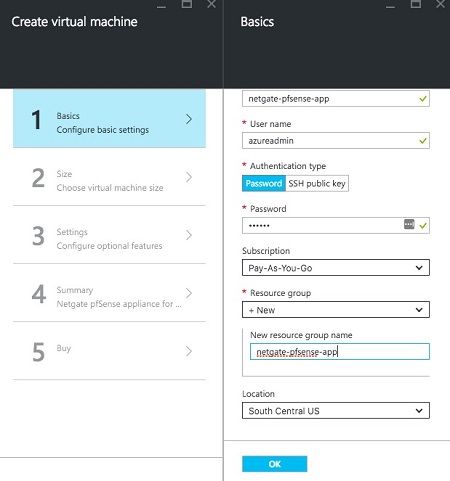This screenshot has height=481, width=450.
Task: Close the Basics blade
Action: 441,4
